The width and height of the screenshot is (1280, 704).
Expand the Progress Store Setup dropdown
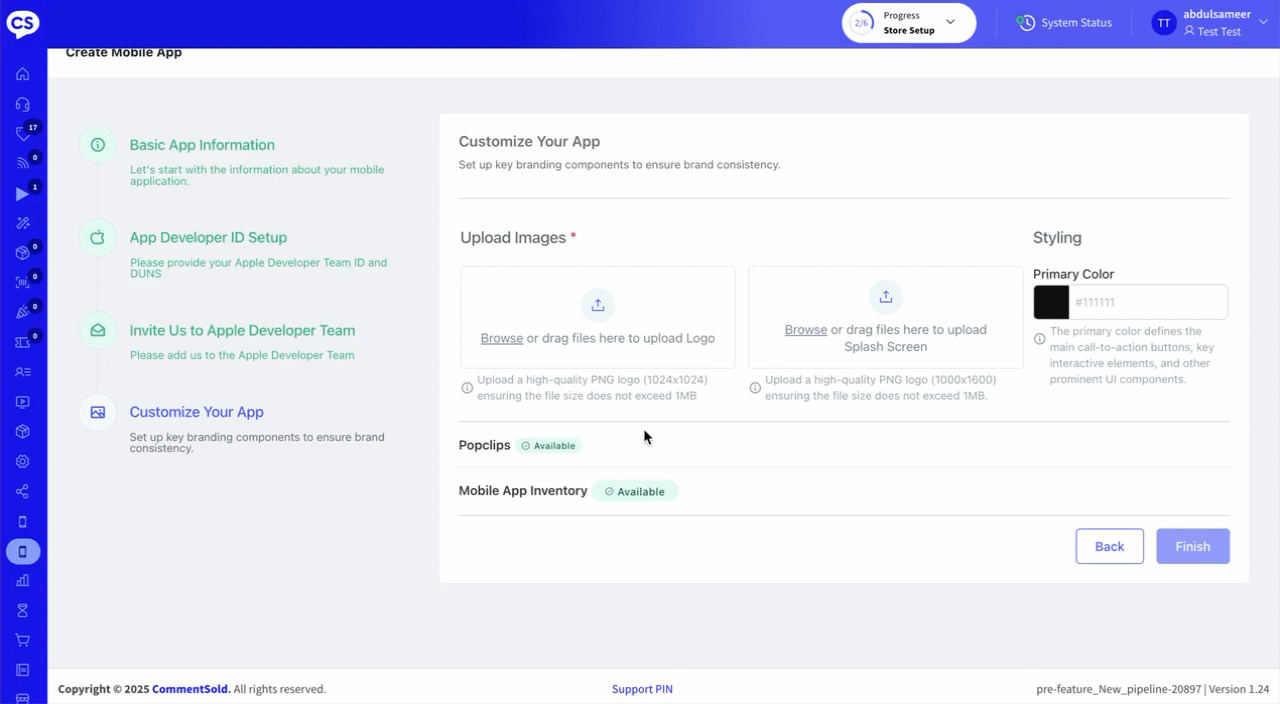click(x=949, y=22)
